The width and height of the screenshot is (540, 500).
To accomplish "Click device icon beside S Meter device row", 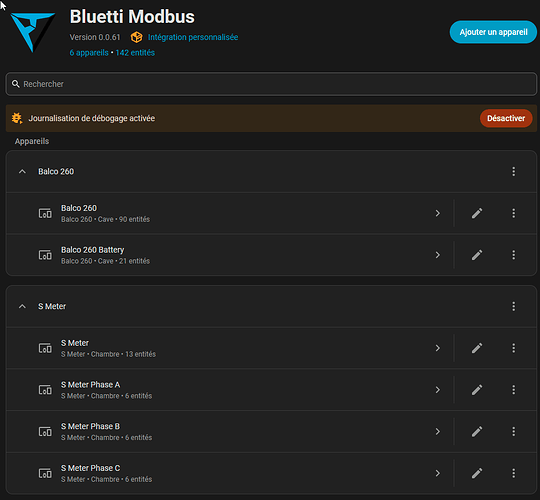I will coord(45,348).
